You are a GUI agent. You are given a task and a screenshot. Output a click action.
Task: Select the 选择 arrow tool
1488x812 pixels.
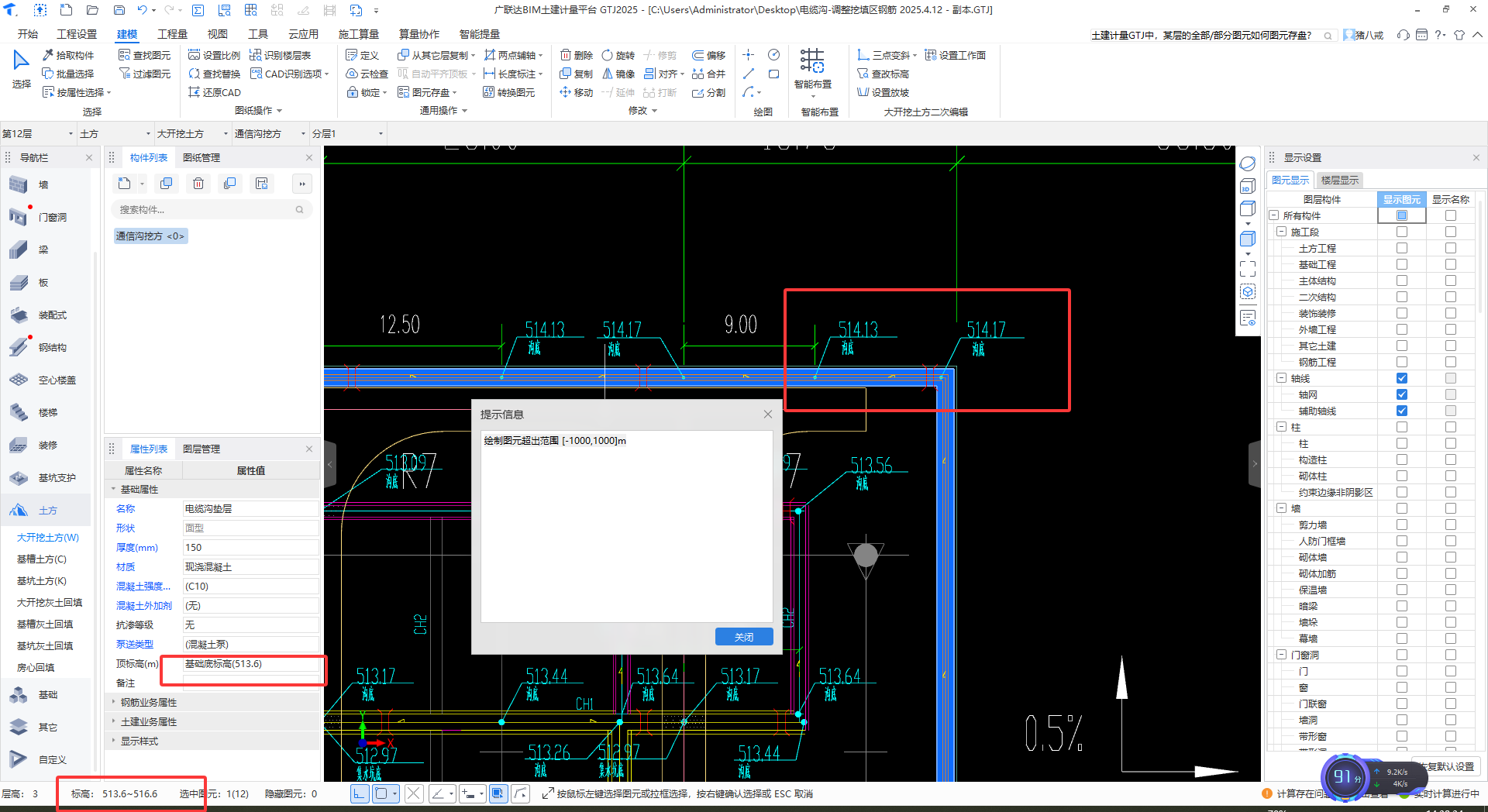[21, 68]
